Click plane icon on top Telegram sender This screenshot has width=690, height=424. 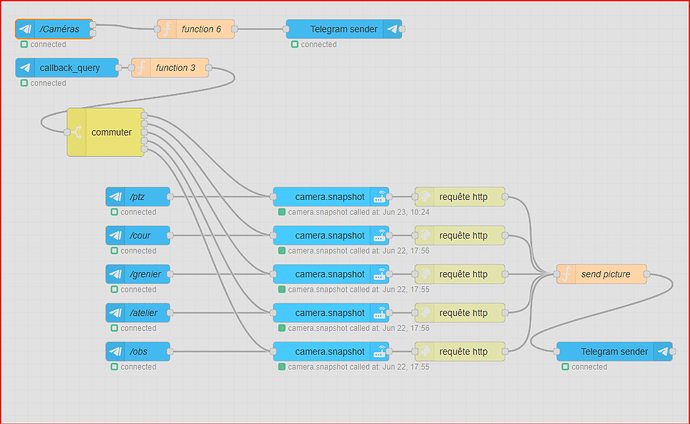point(392,29)
